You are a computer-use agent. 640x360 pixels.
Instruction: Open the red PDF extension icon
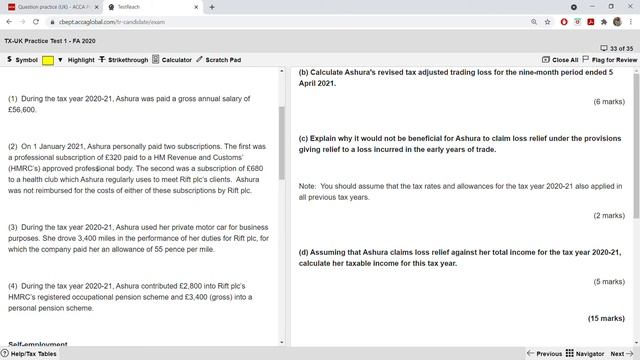pos(591,22)
